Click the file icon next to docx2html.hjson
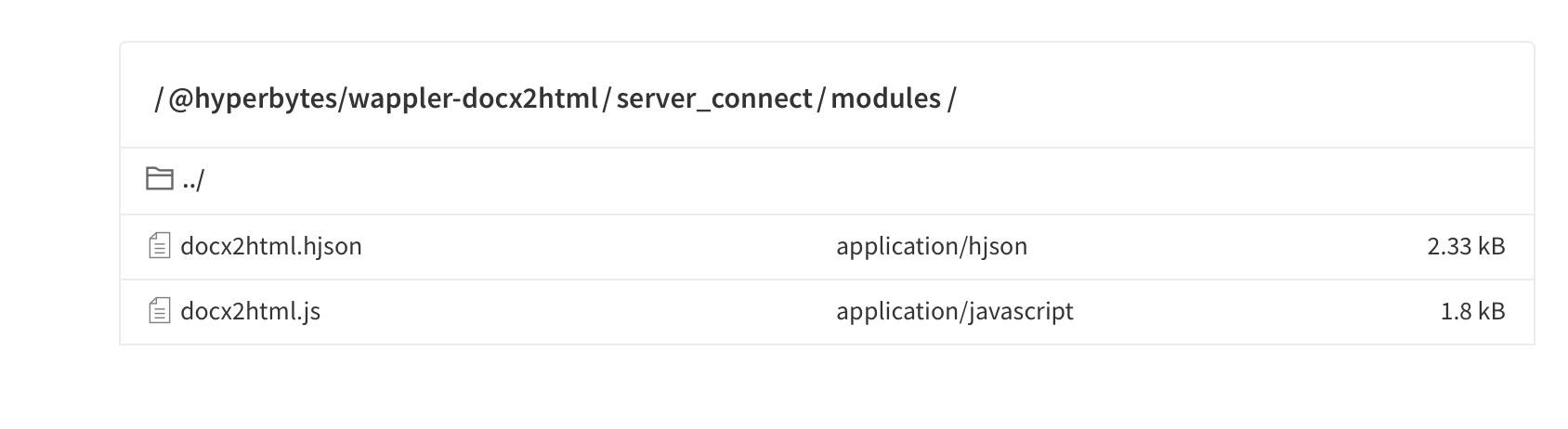Viewport: 1568px width, 429px height. coord(160,246)
